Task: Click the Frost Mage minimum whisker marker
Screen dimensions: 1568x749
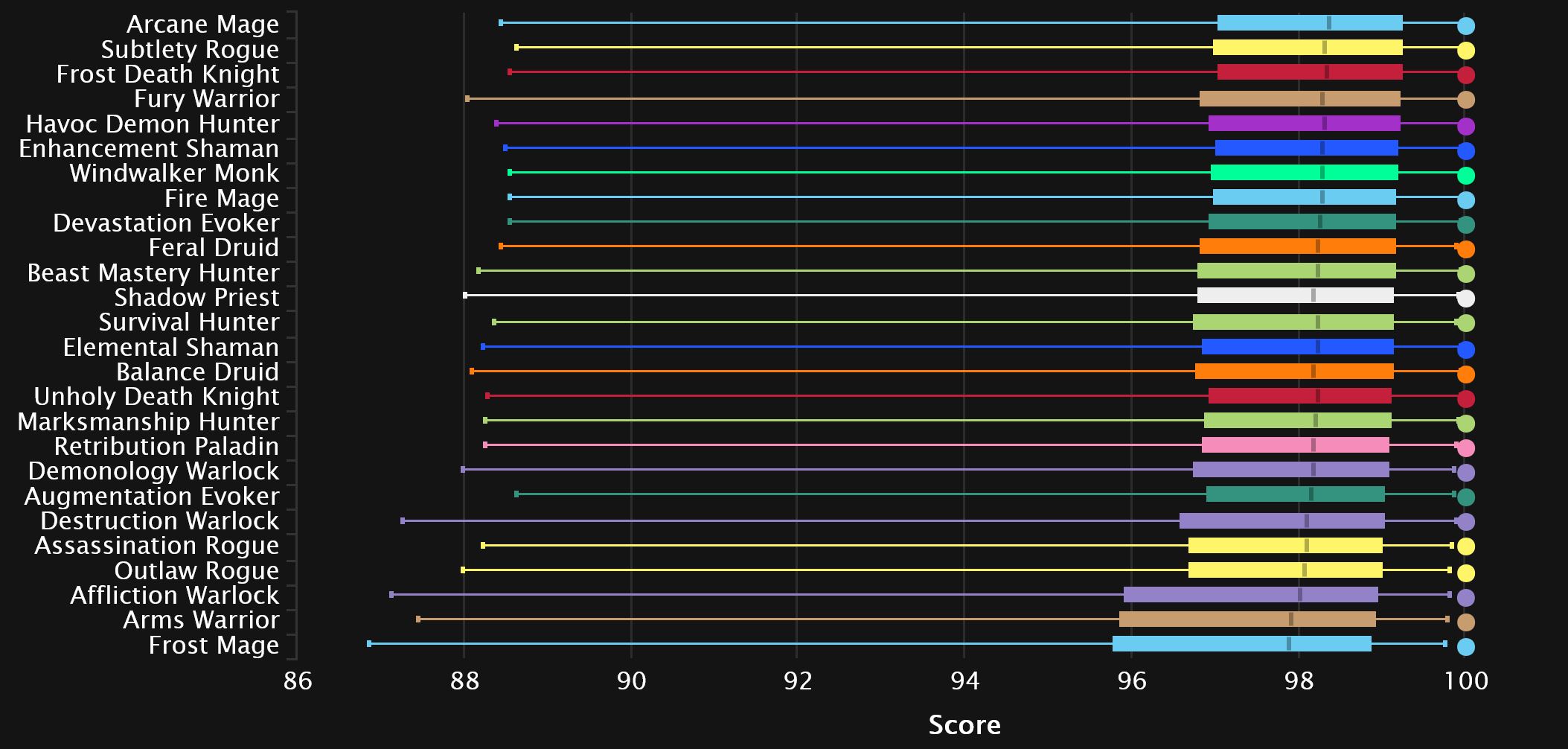Action: tap(369, 644)
